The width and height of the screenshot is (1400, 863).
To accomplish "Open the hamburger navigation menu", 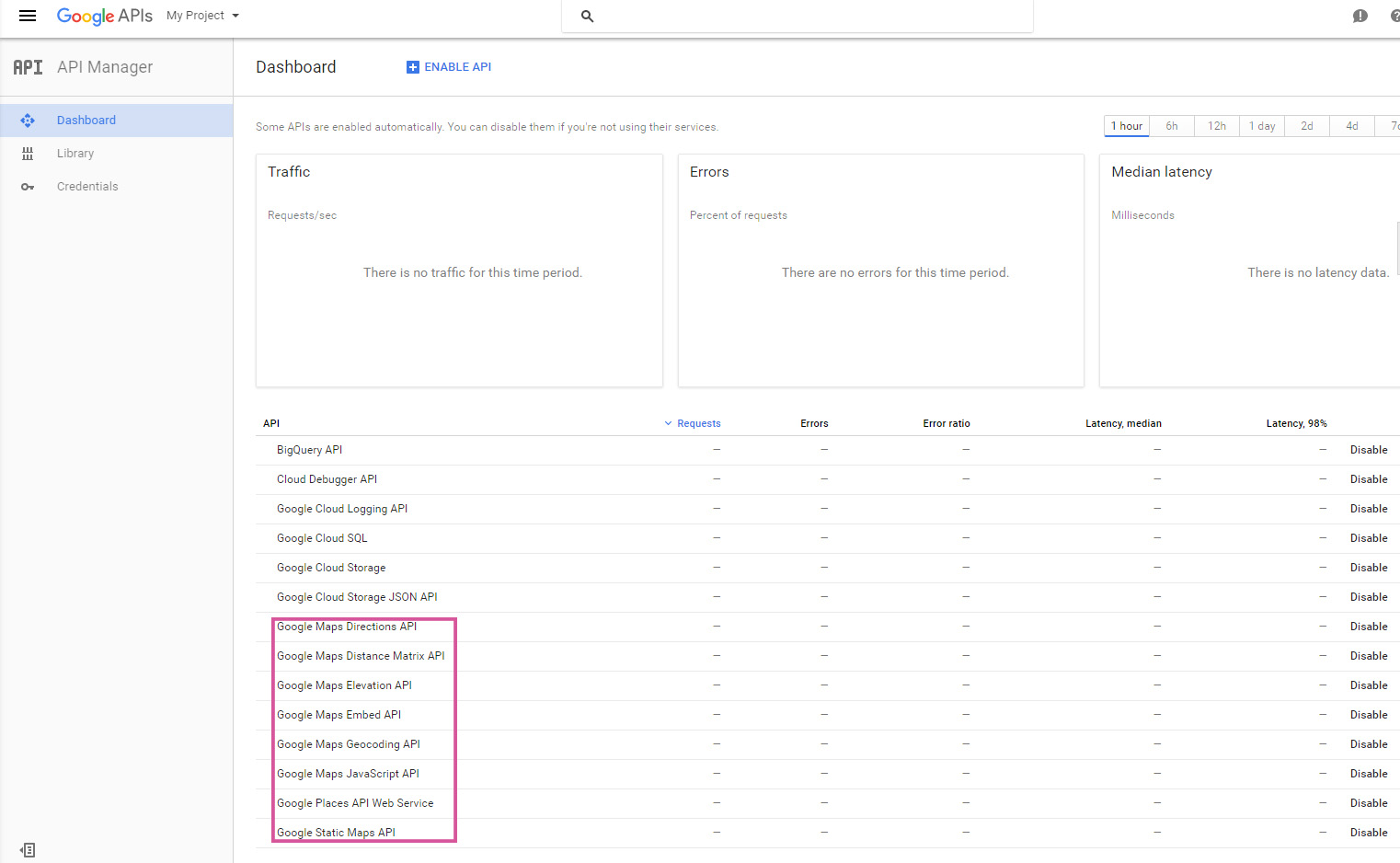I will 28,16.
